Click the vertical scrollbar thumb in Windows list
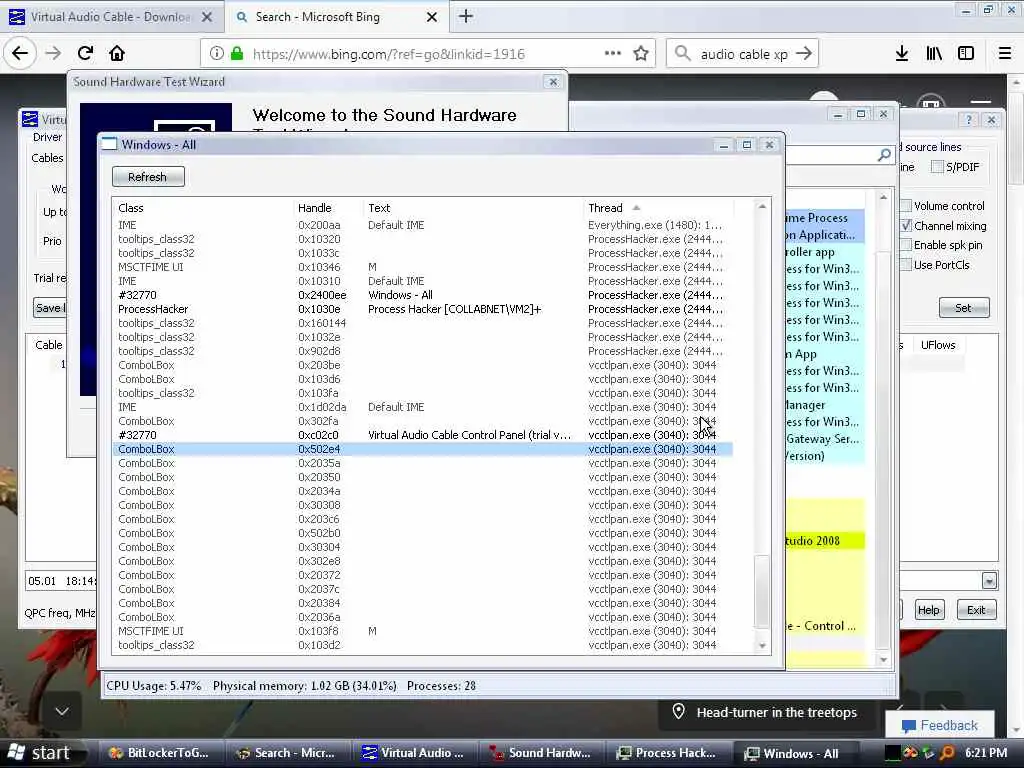Viewport: 1024px width, 768px height. point(761,591)
